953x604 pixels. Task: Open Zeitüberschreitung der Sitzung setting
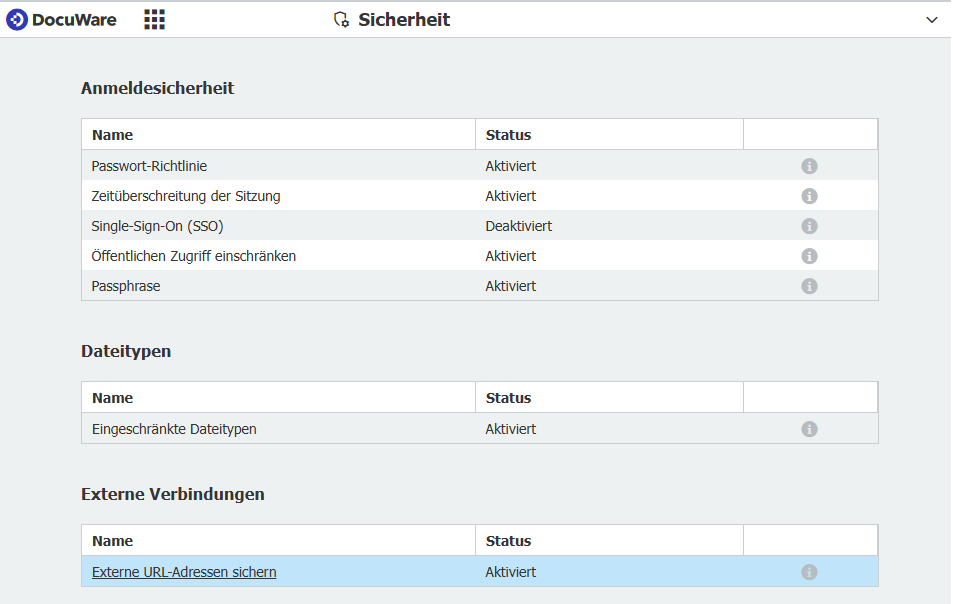480,196
